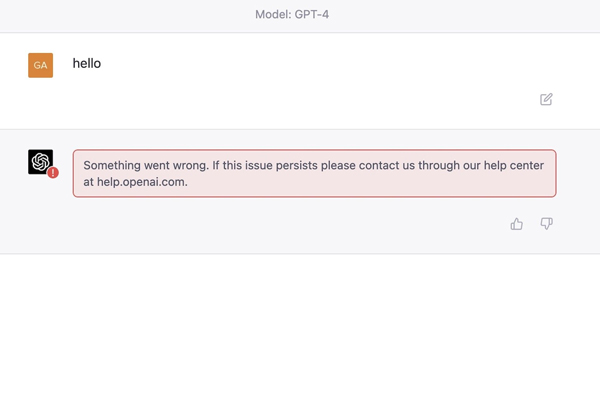This screenshot has width=600, height=400.
Task: Select the orange GA user avatar
Action: [x=41, y=65]
